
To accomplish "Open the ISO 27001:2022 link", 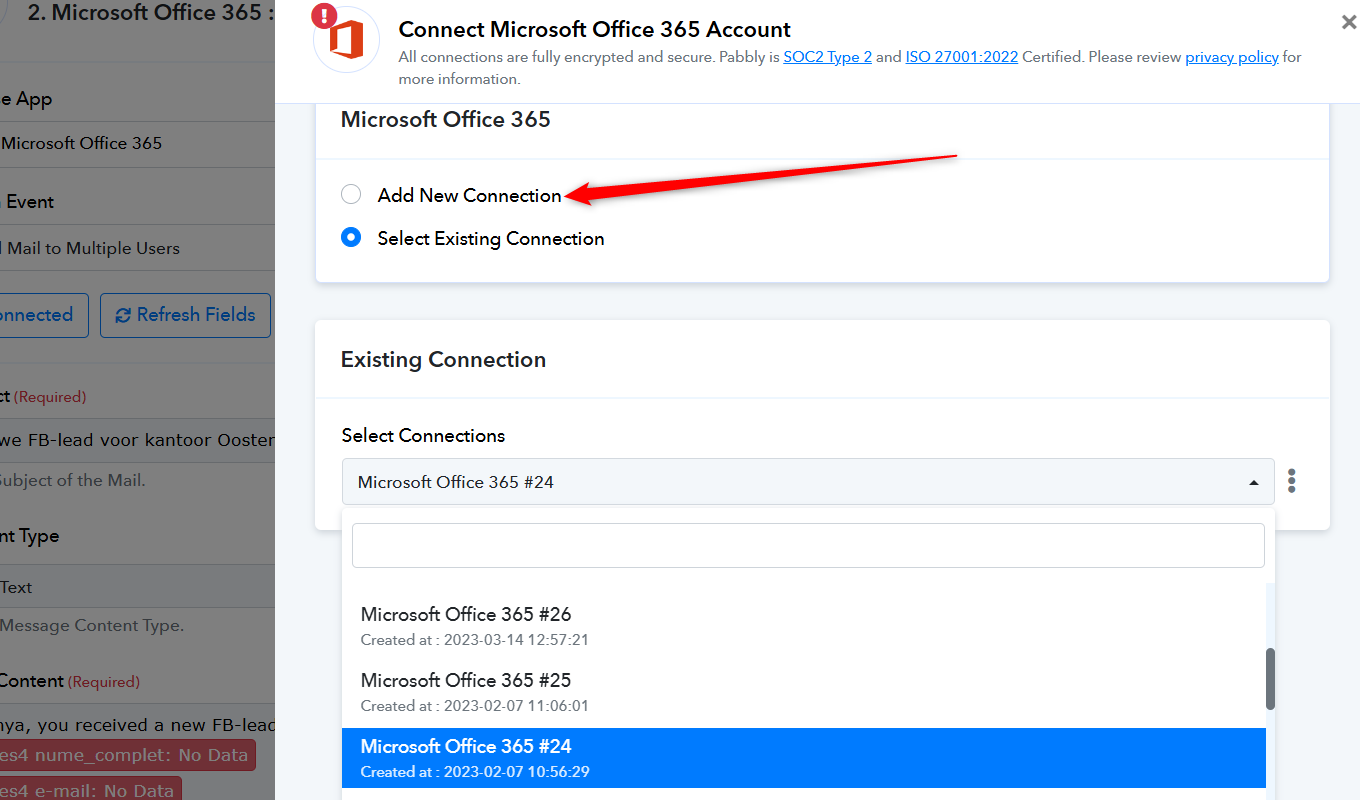I will coord(962,57).
